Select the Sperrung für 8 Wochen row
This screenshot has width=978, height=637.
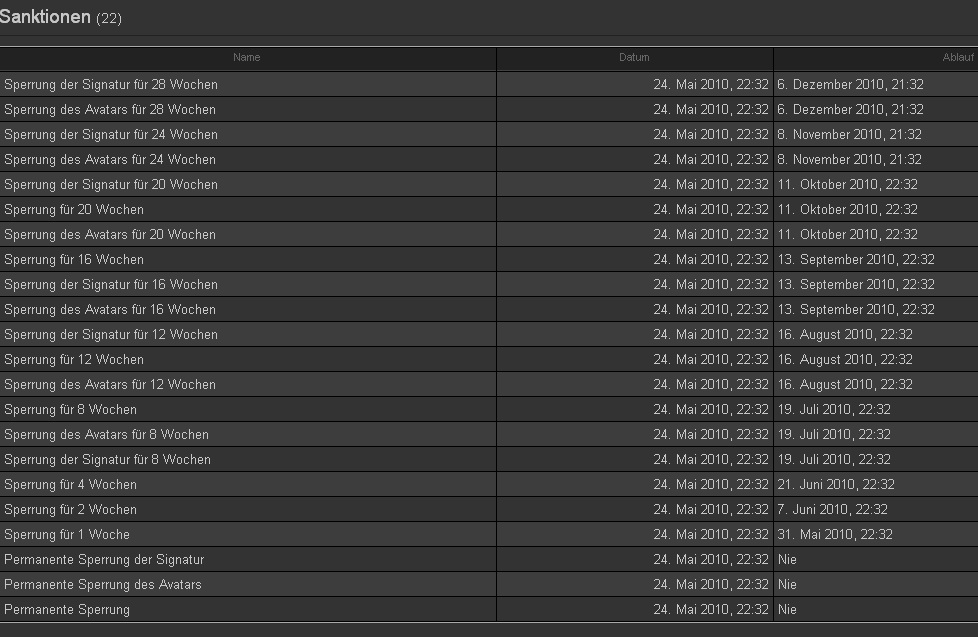click(x=71, y=410)
